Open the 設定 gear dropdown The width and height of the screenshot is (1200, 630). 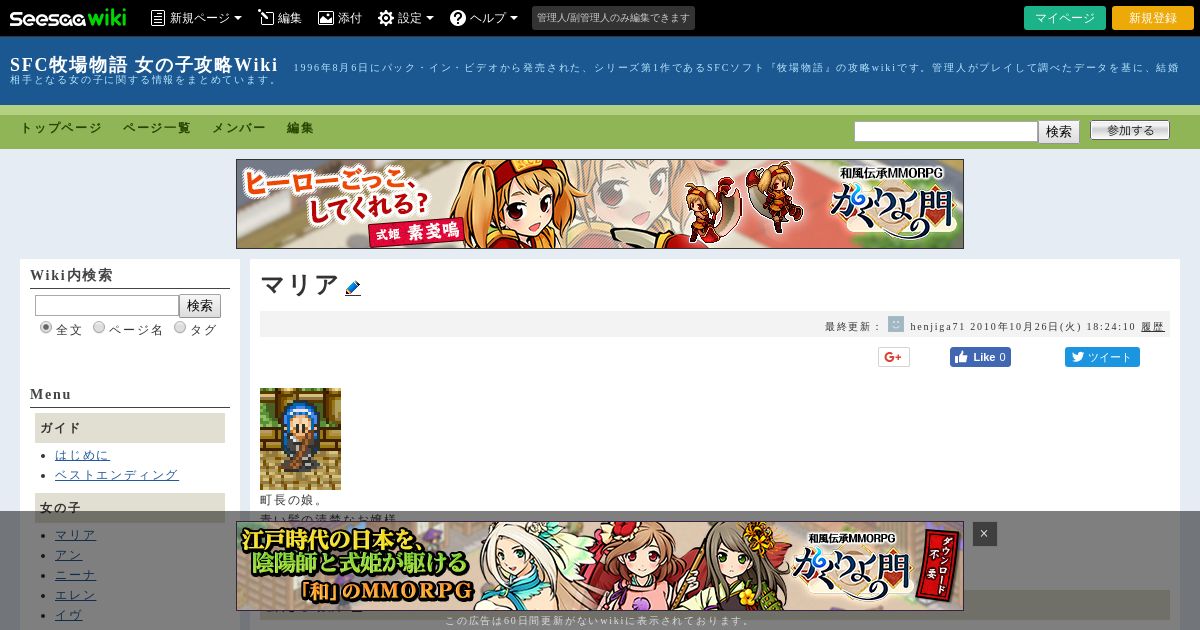coord(406,18)
